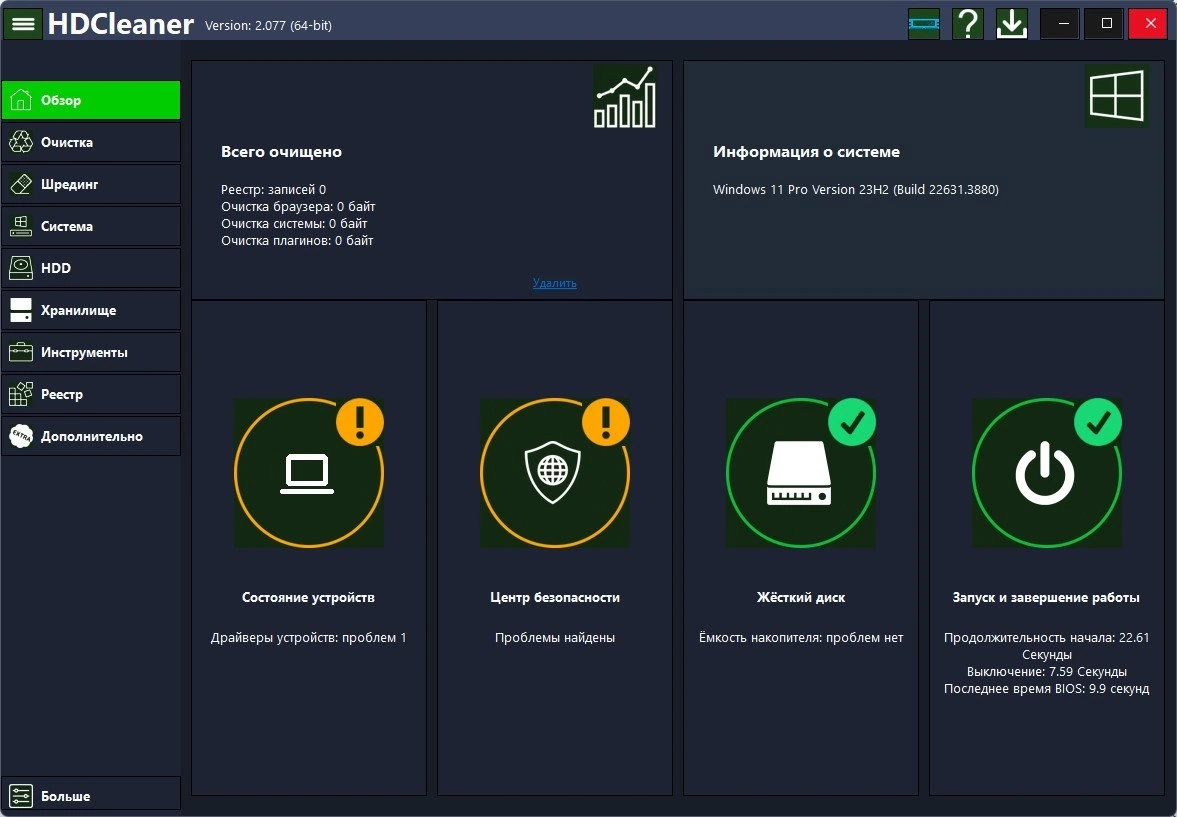Open the Очистка section
The width and height of the screenshot is (1177, 817).
pos(91,142)
